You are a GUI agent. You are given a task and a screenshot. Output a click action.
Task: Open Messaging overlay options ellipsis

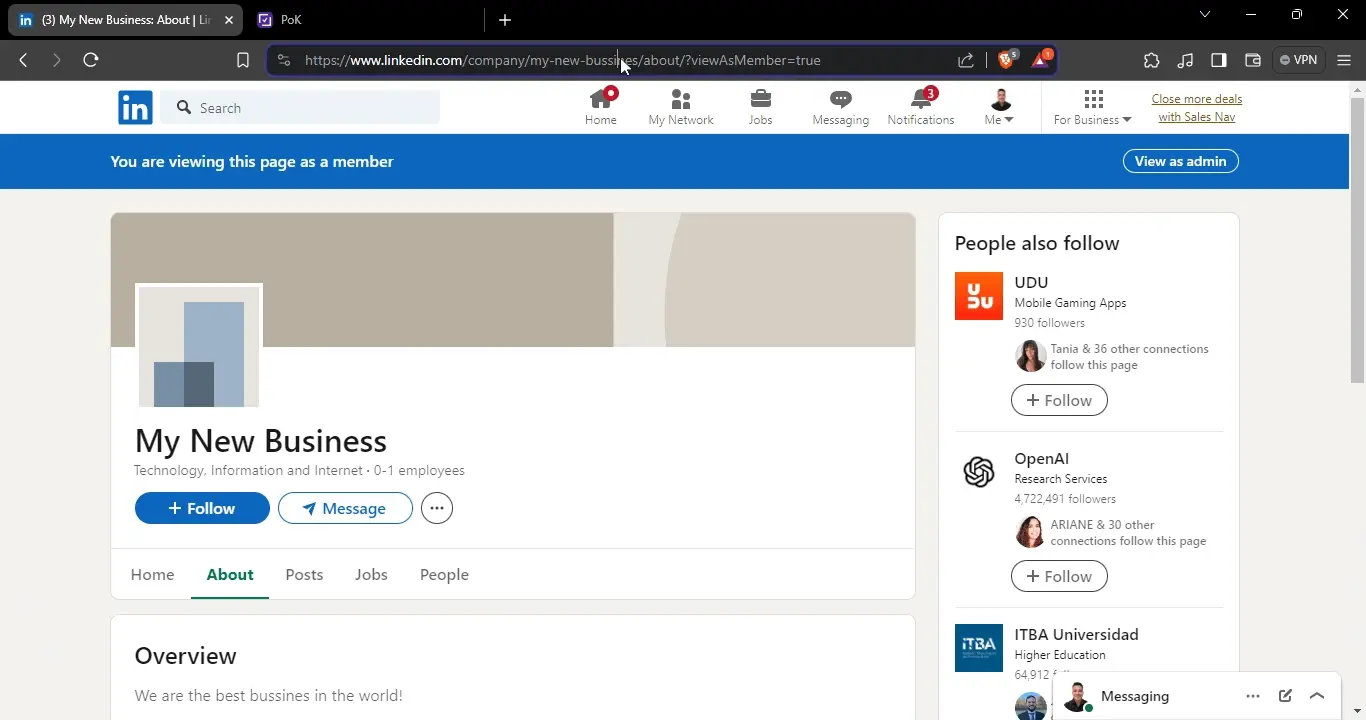coord(1253,696)
